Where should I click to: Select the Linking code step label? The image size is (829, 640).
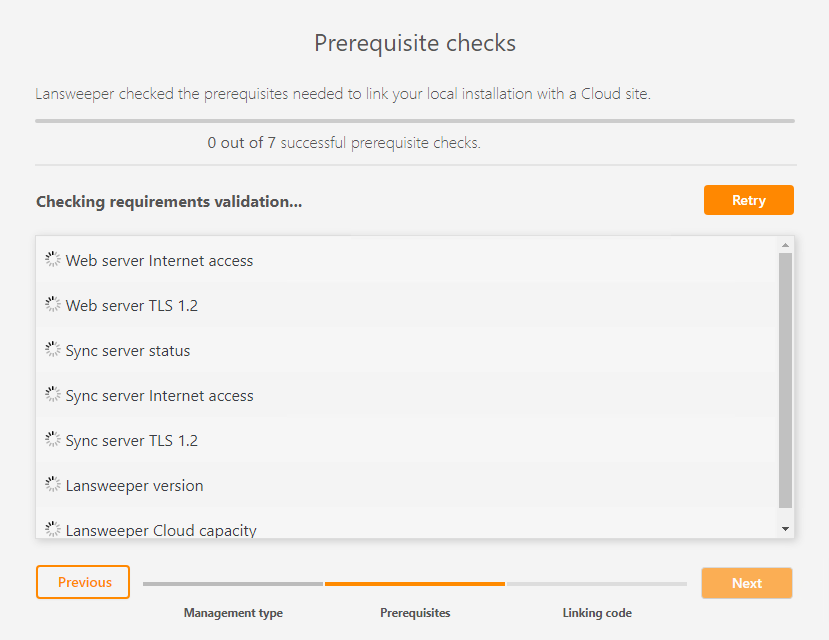click(597, 613)
